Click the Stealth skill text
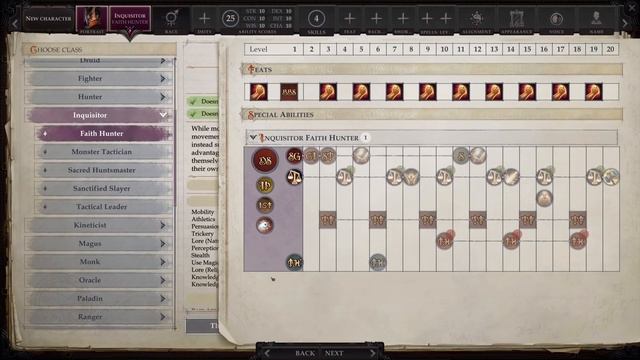 [x=200, y=255]
